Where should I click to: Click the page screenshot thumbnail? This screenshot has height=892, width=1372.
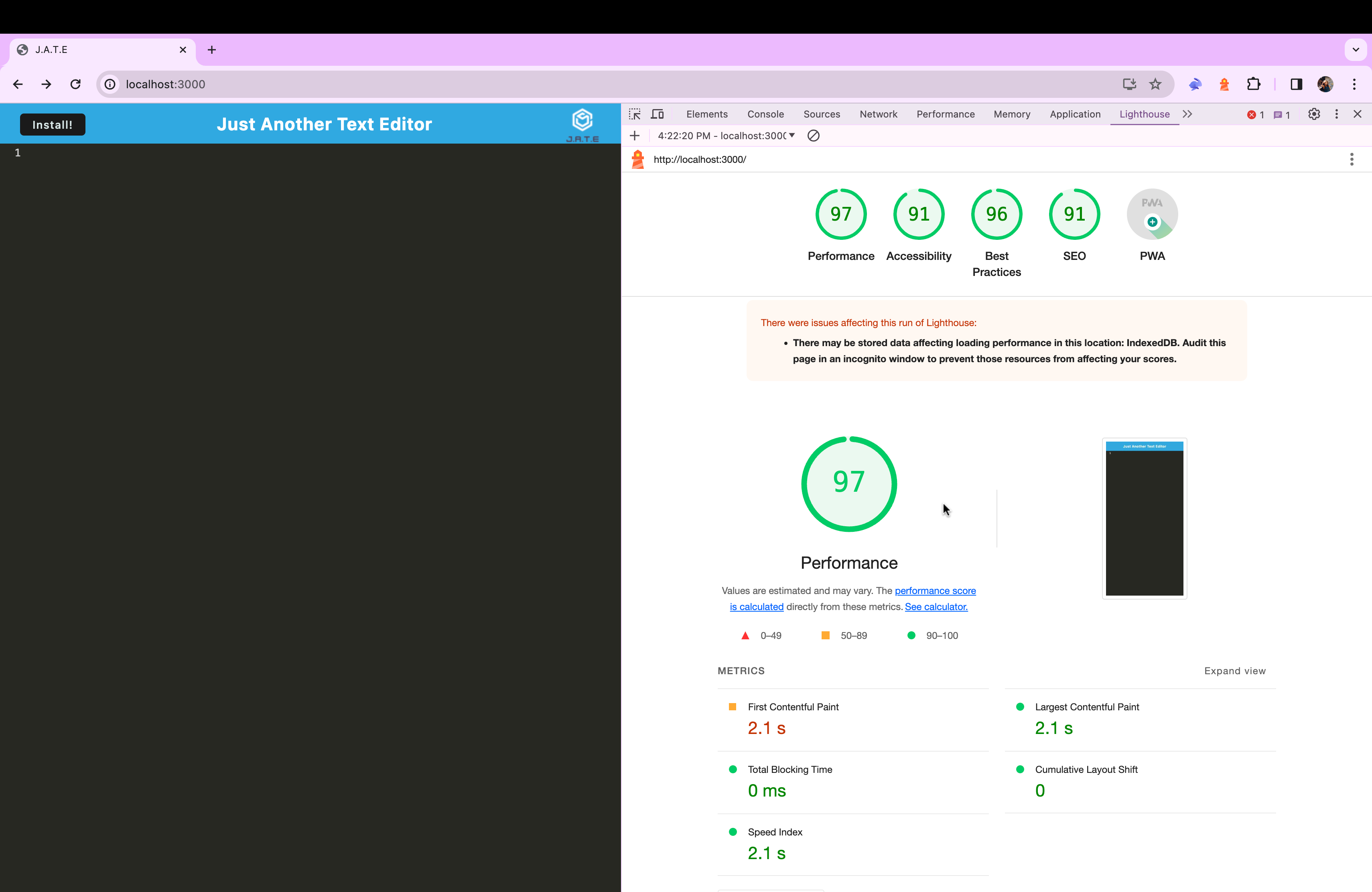pyautogui.click(x=1144, y=518)
